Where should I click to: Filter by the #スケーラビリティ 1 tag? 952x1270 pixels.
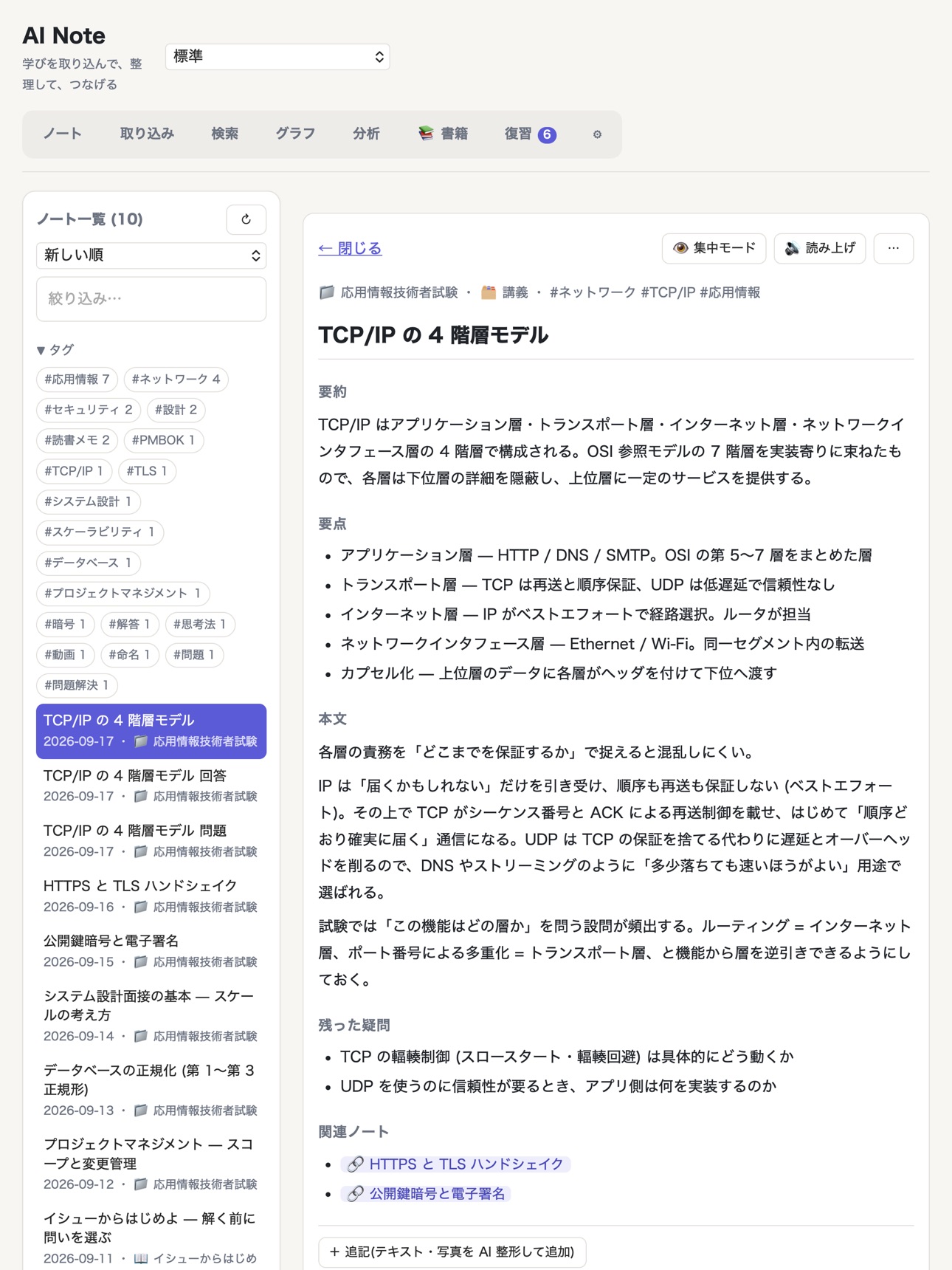[100, 532]
